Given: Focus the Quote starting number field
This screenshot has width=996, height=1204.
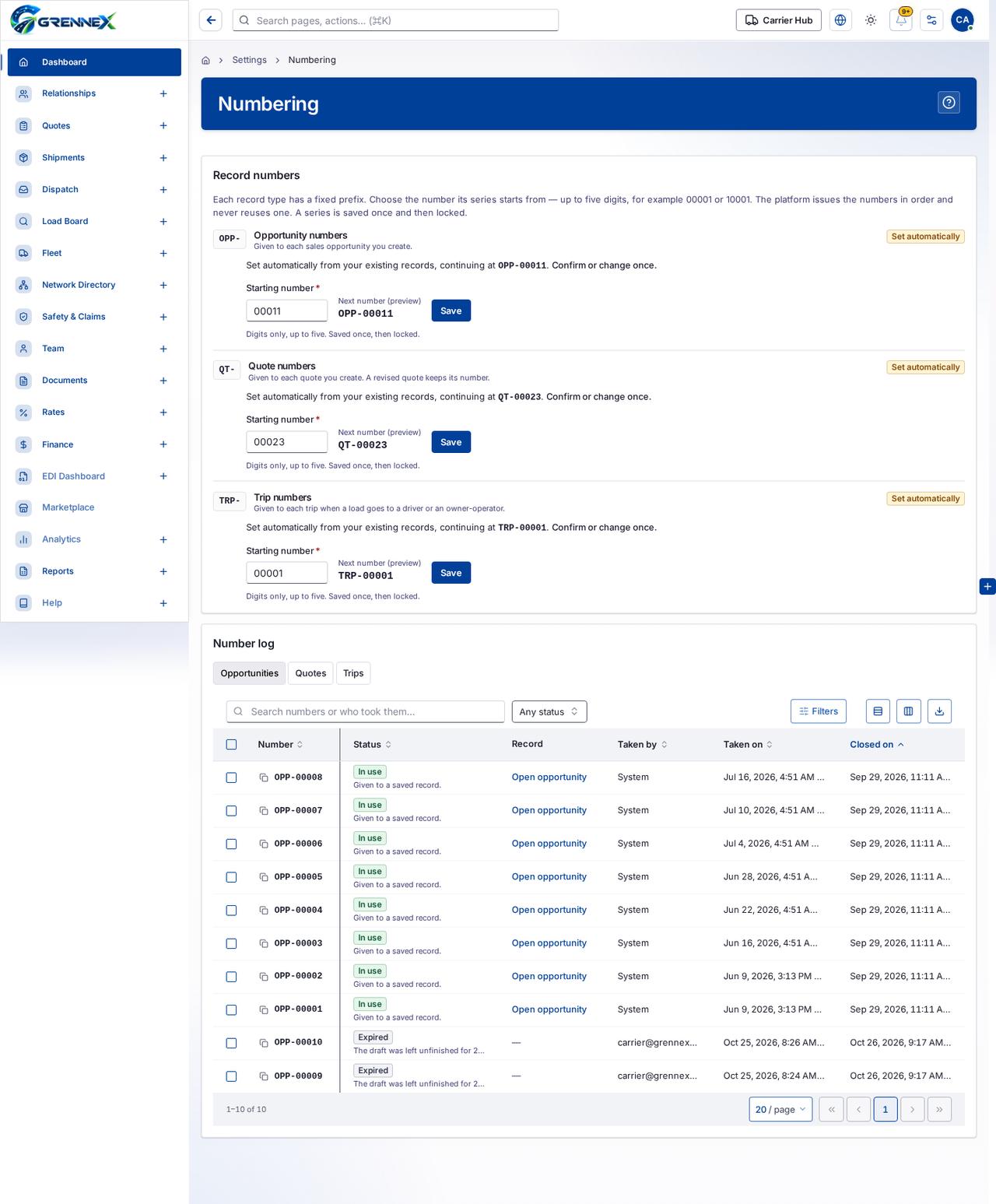Looking at the screenshot, I should coord(286,442).
